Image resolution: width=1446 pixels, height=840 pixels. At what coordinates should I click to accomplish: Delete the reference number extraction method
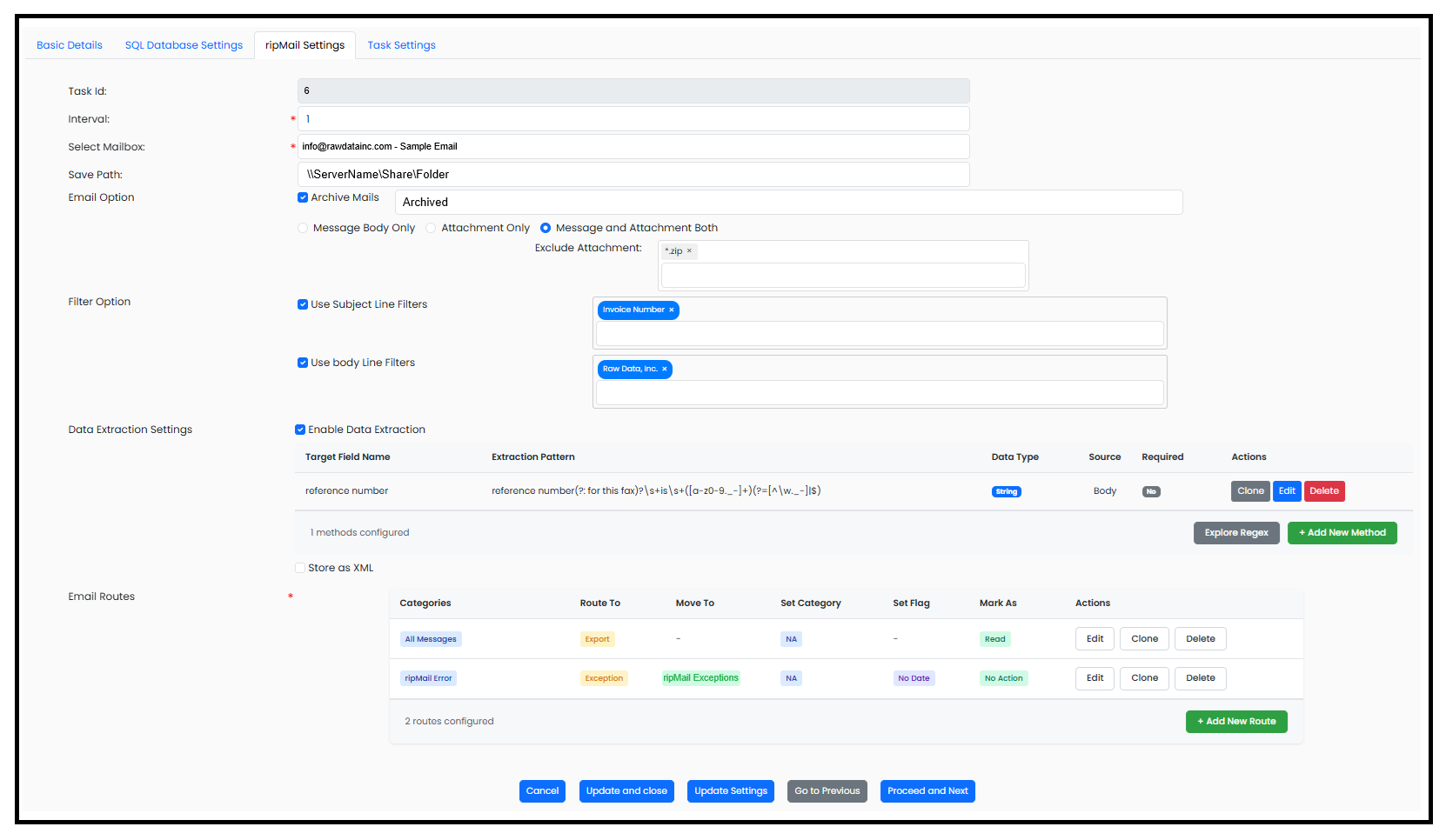pyautogui.click(x=1323, y=491)
